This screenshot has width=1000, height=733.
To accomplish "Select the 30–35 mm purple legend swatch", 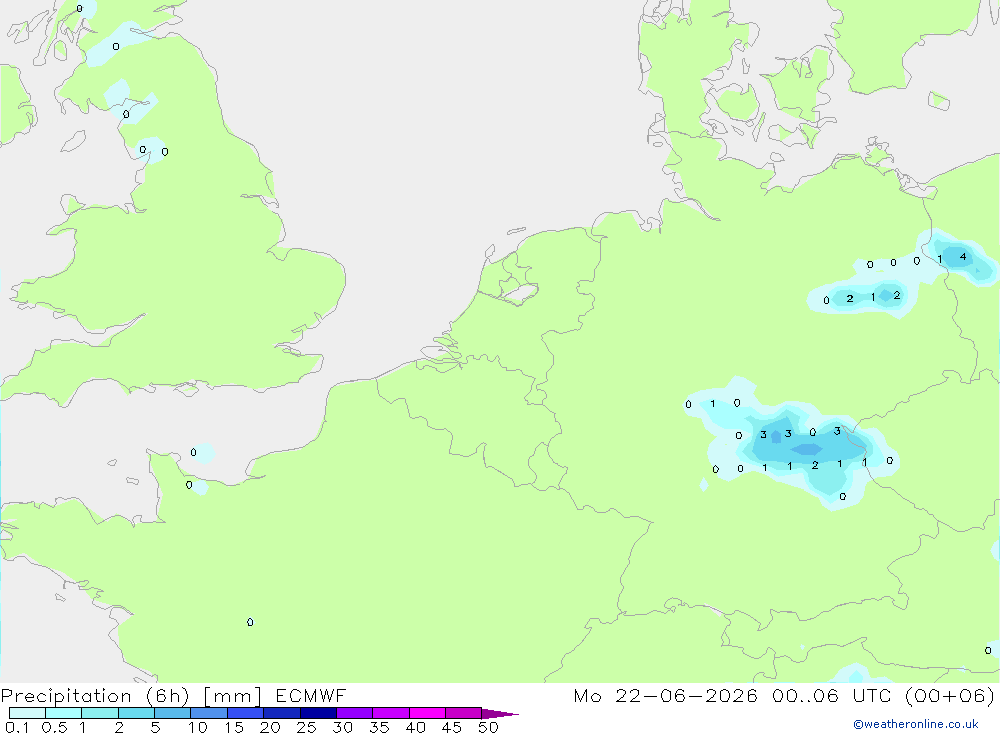I will 355,713.
